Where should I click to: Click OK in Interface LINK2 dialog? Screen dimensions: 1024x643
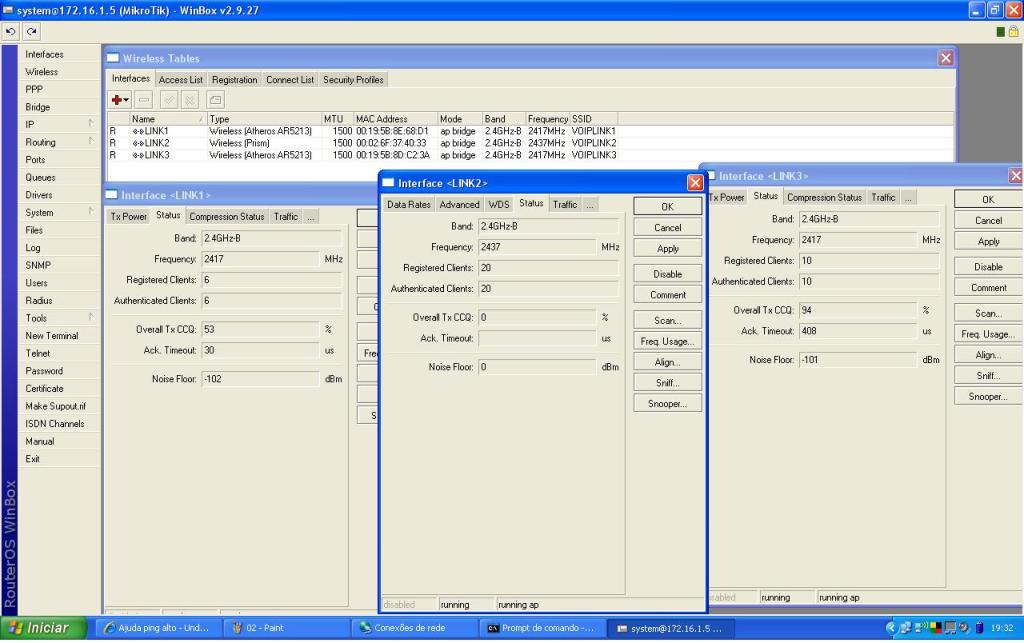[667, 206]
